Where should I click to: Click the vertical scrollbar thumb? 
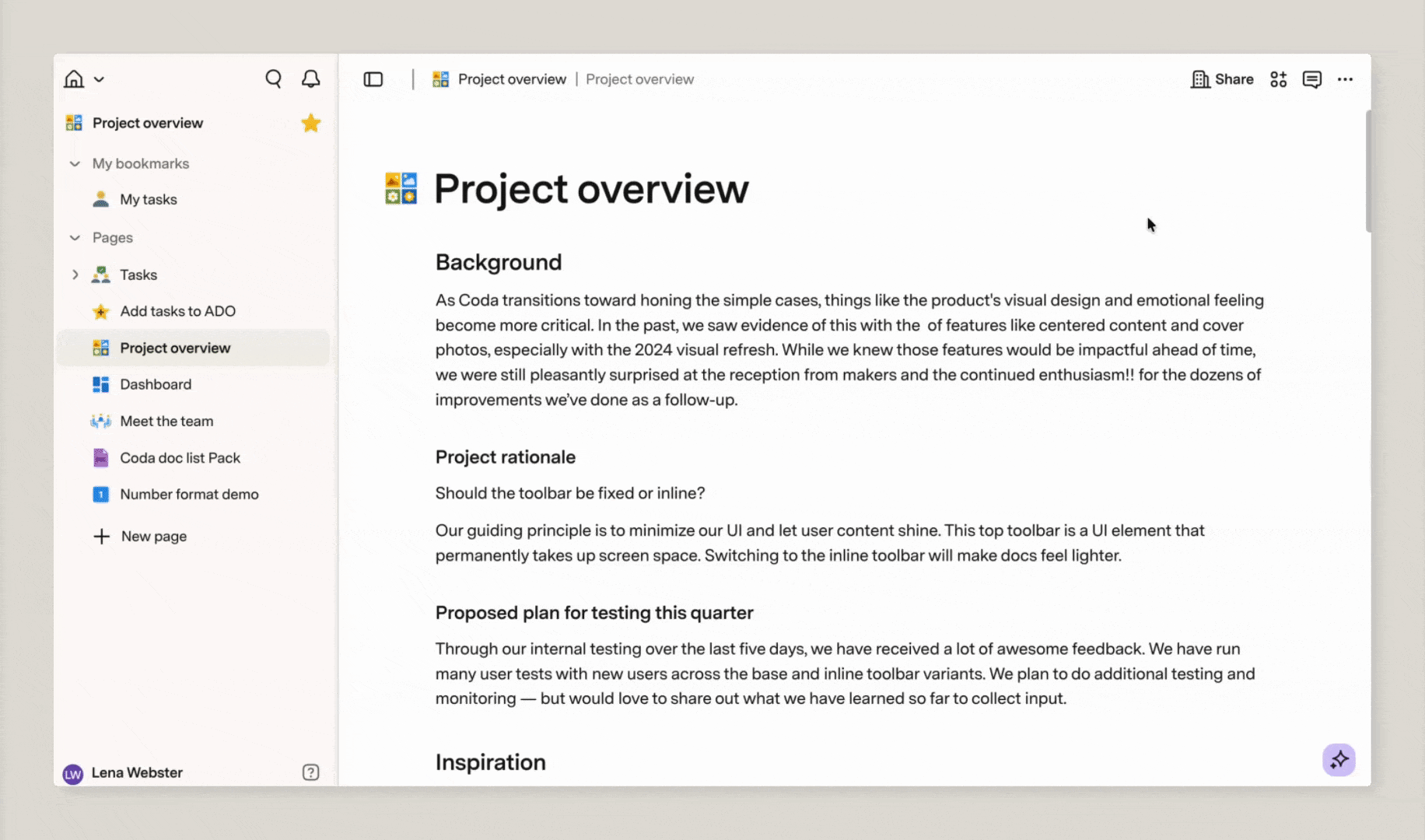1368,171
